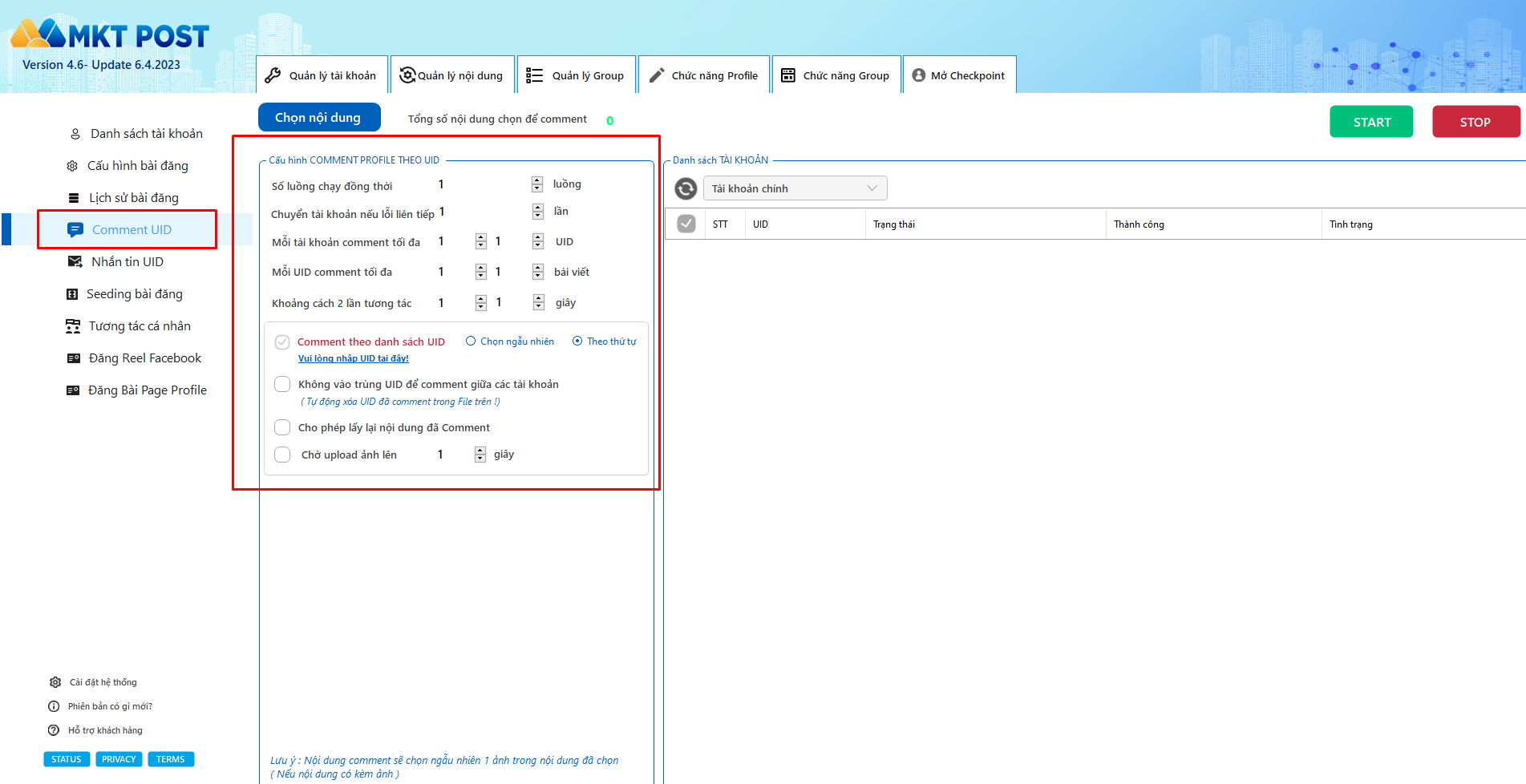Viewport: 1526px width, 784px height.
Task: Click the Nhắn tin UID envelope icon
Action: pyautogui.click(x=75, y=262)
